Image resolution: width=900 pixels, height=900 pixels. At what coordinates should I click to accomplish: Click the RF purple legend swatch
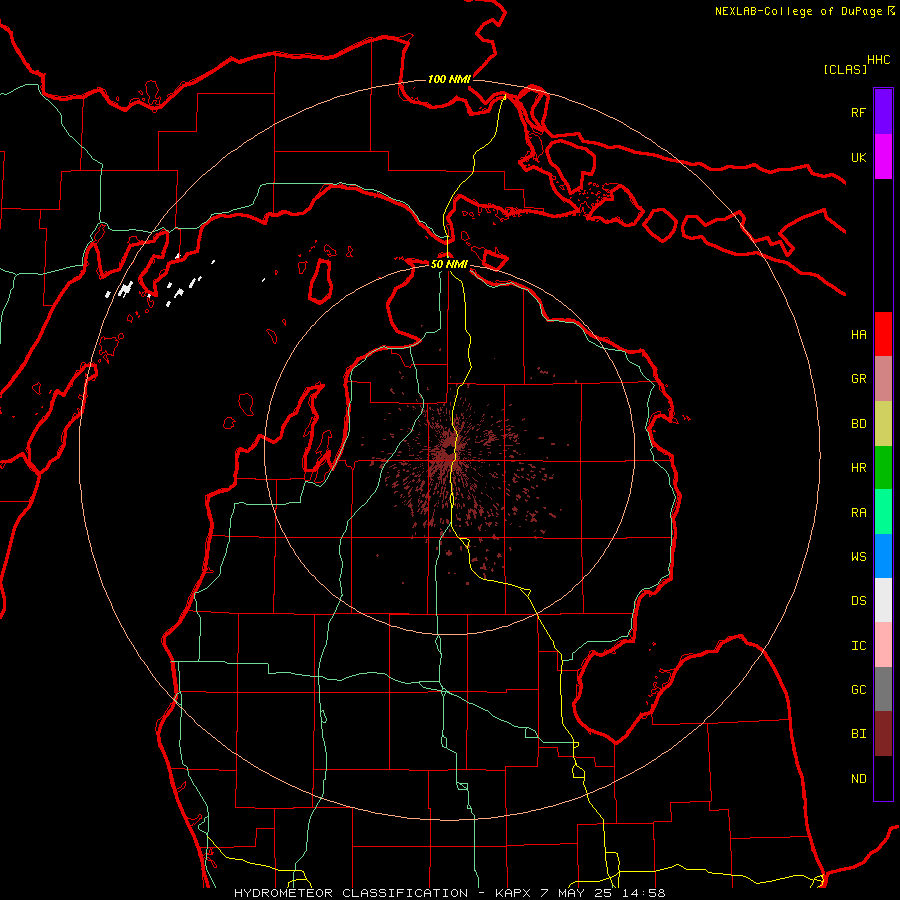883,112
